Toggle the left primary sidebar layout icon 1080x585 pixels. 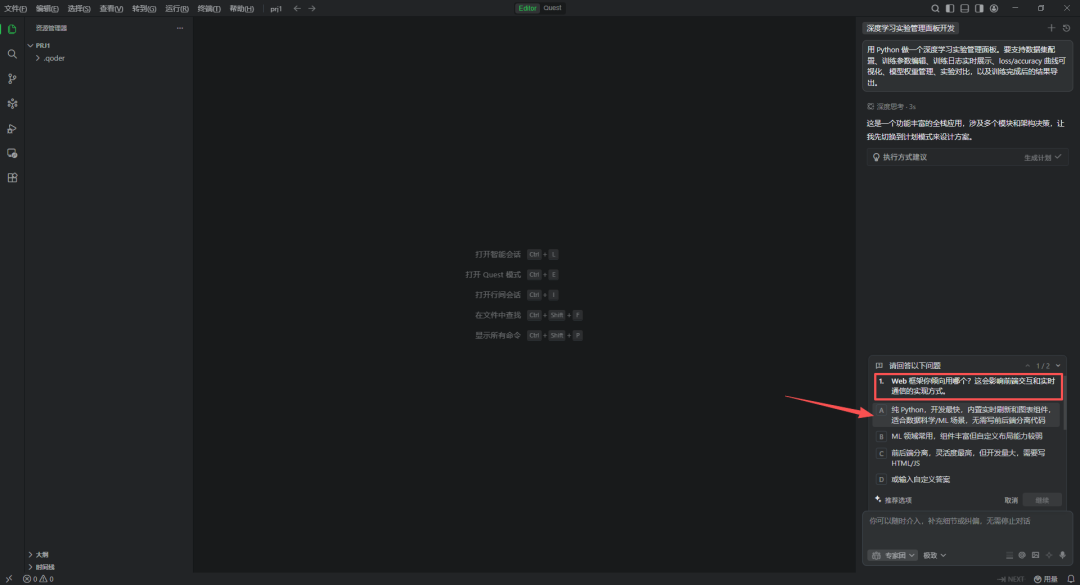point(950,8)
